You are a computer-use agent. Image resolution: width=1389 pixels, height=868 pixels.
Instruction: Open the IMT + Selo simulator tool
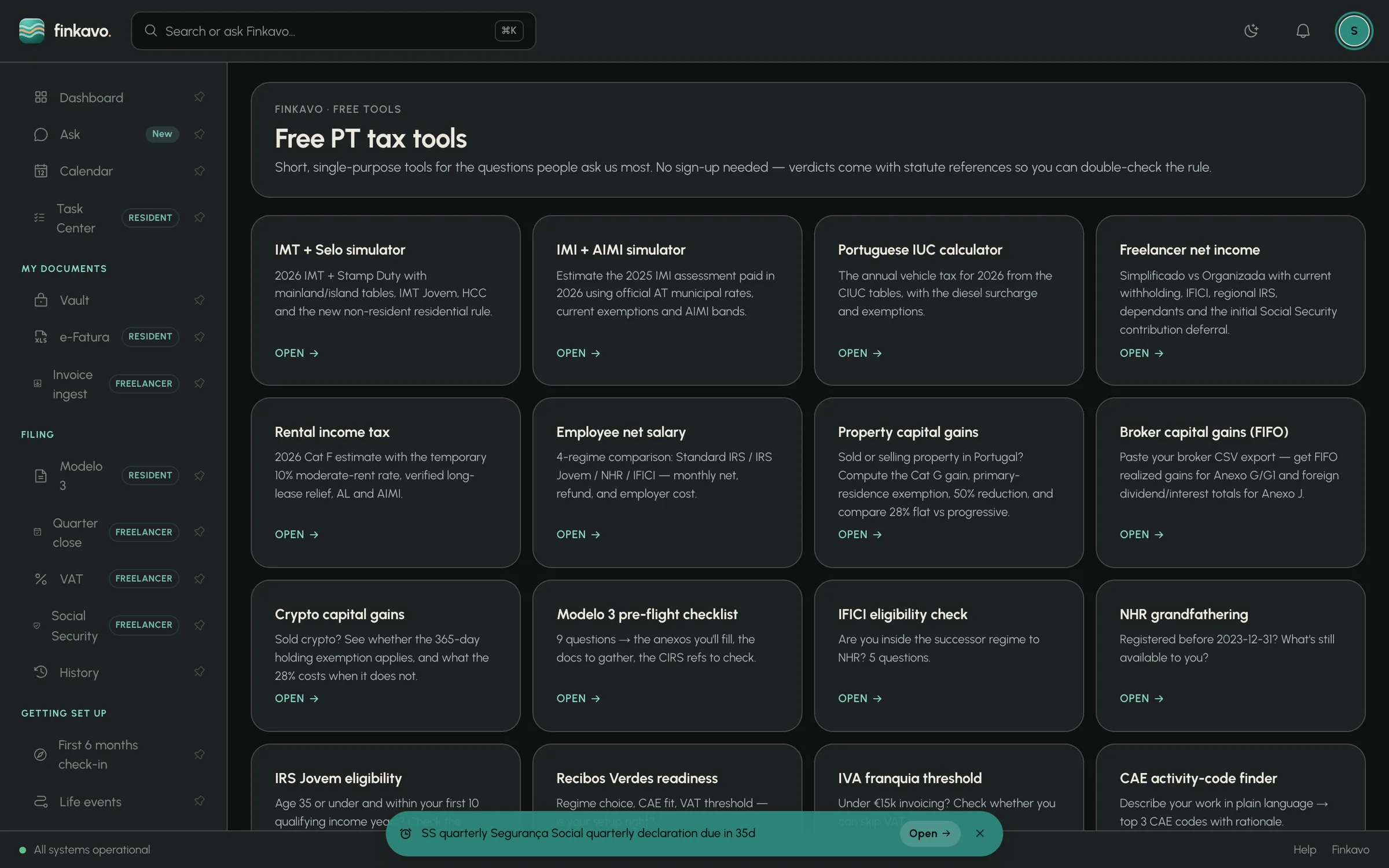pos(296,353)
